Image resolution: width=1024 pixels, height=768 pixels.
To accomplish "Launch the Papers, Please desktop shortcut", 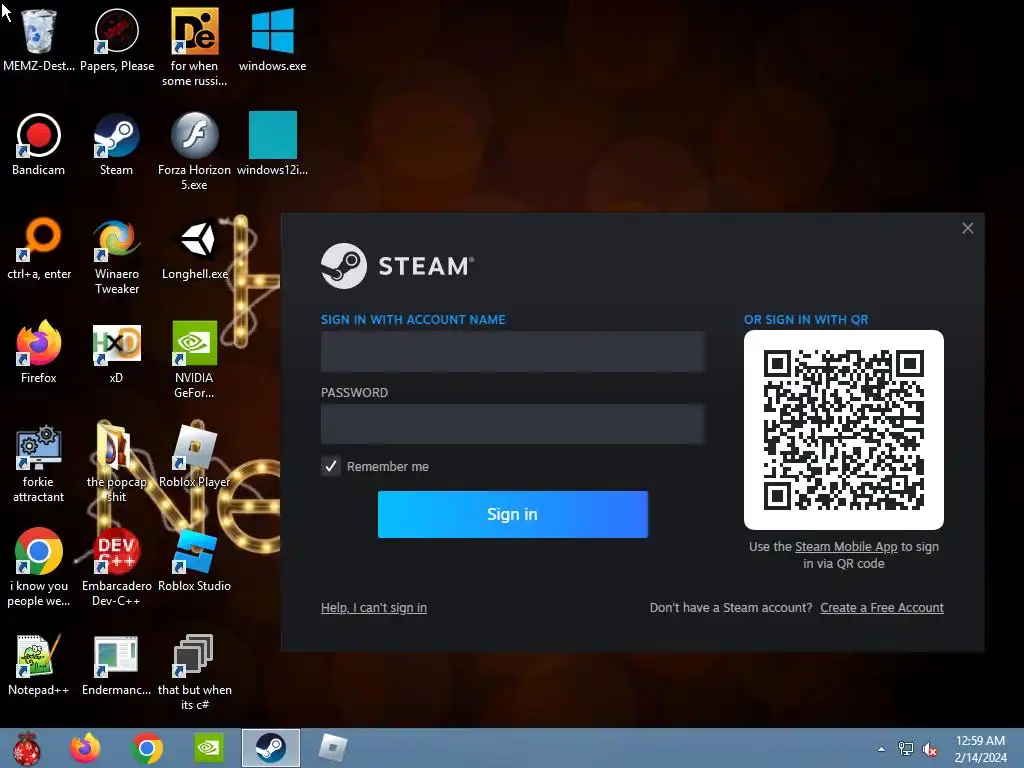I will (117, 39).
